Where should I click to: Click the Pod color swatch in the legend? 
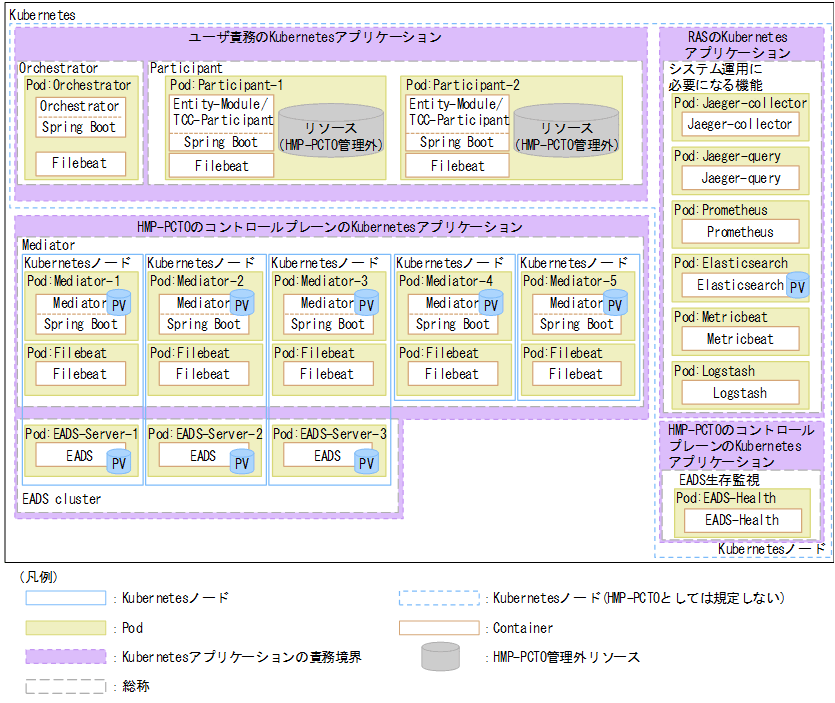coord(67,628)
